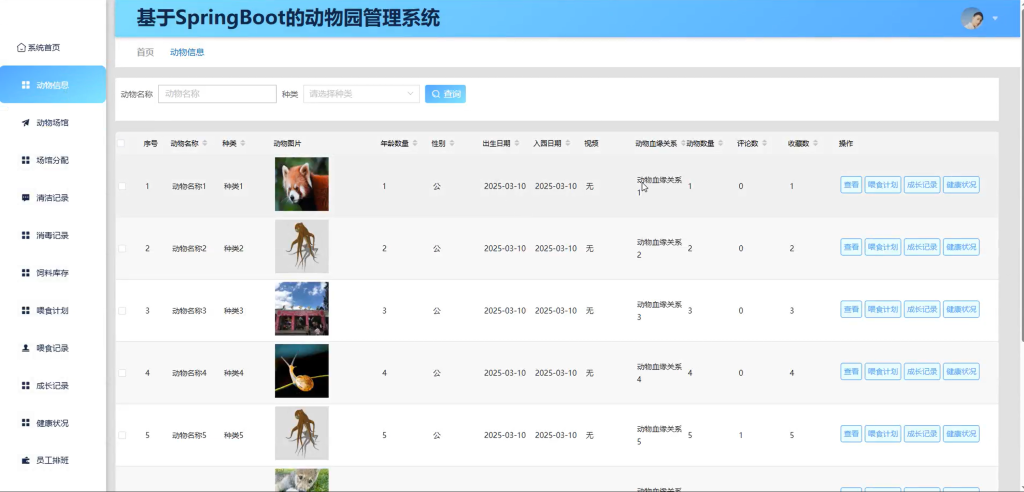Viewport: 1024px width, 492px height.
Task: Open the 请选择种类 dropdown
Action: (x=361, y=94)
